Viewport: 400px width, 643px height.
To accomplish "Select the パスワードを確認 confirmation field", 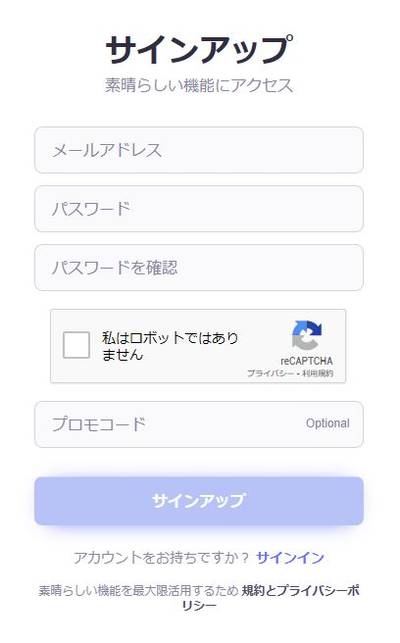I will pyautogui.click(x=199, y=268).
